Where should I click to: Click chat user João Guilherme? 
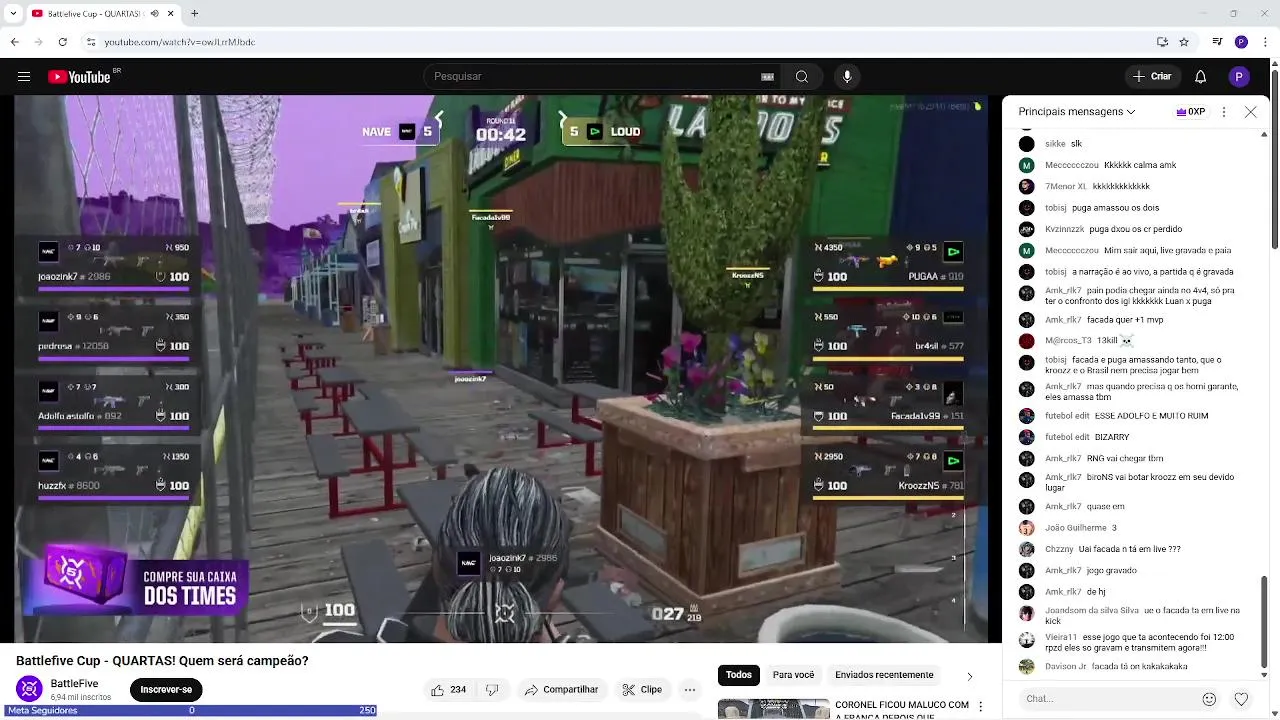pyautogui.click(x=1075, y=528)
